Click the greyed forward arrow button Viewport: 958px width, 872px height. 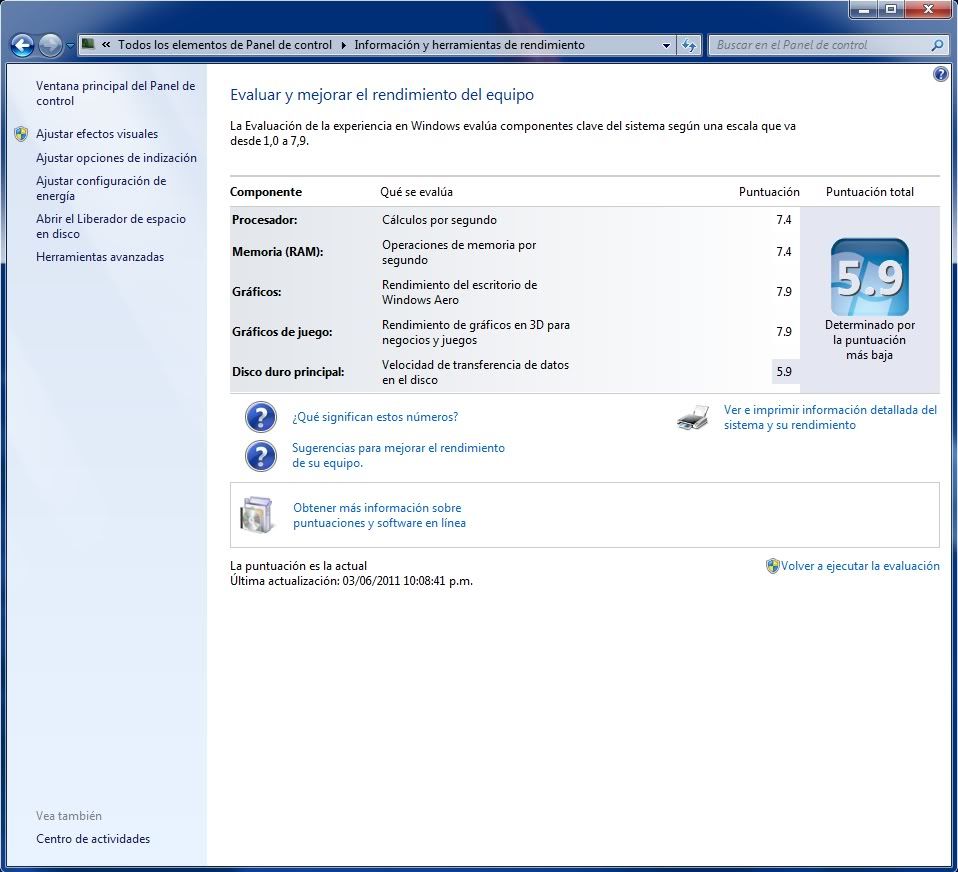pos(50,45)
